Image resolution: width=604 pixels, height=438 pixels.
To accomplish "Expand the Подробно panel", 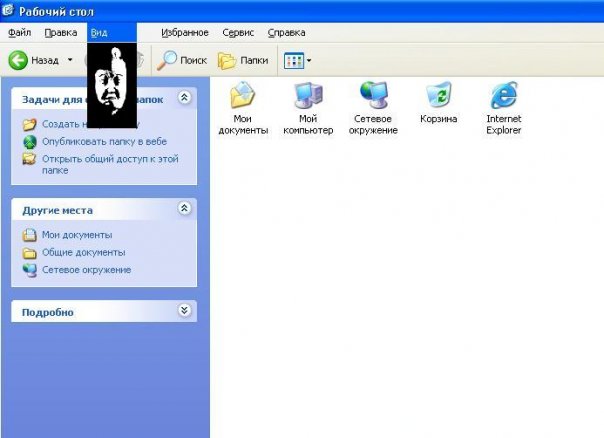I will tap(185, 310).
